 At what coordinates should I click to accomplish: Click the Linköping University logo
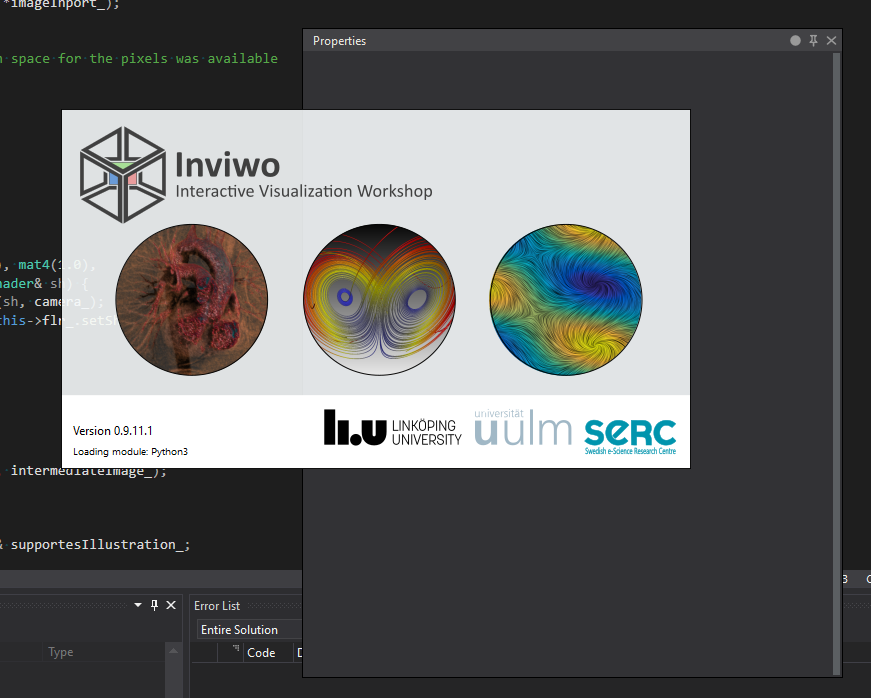(x=393, y=428)
